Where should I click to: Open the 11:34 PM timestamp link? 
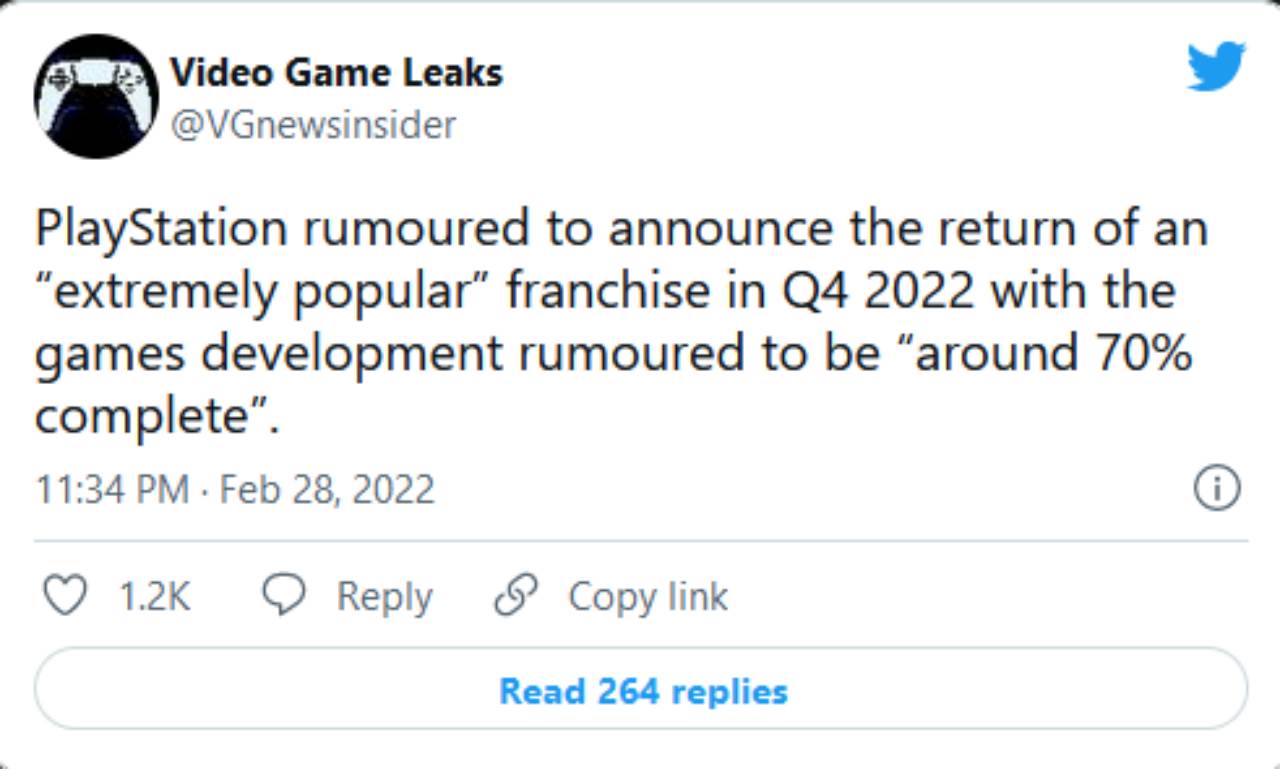pyautogui.click(x=112, y=490)
